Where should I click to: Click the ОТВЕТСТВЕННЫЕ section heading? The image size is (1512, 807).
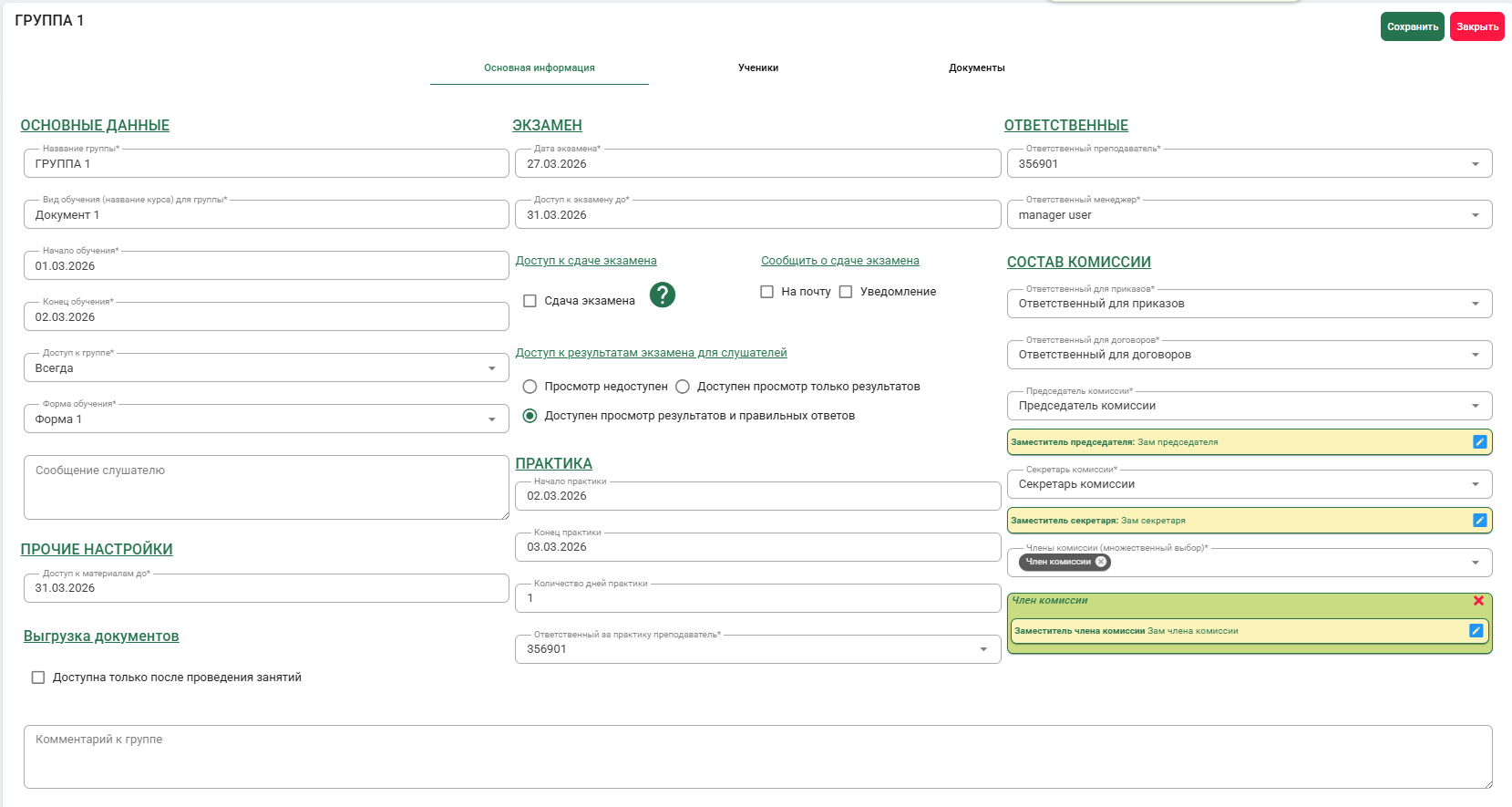pos(1066,126)
